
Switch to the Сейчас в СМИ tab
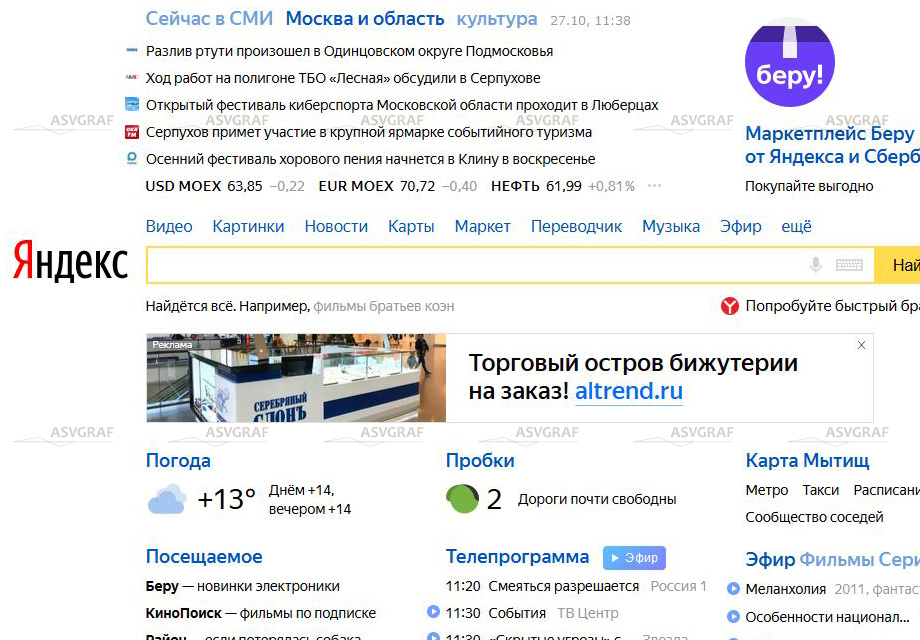point(209,19)
